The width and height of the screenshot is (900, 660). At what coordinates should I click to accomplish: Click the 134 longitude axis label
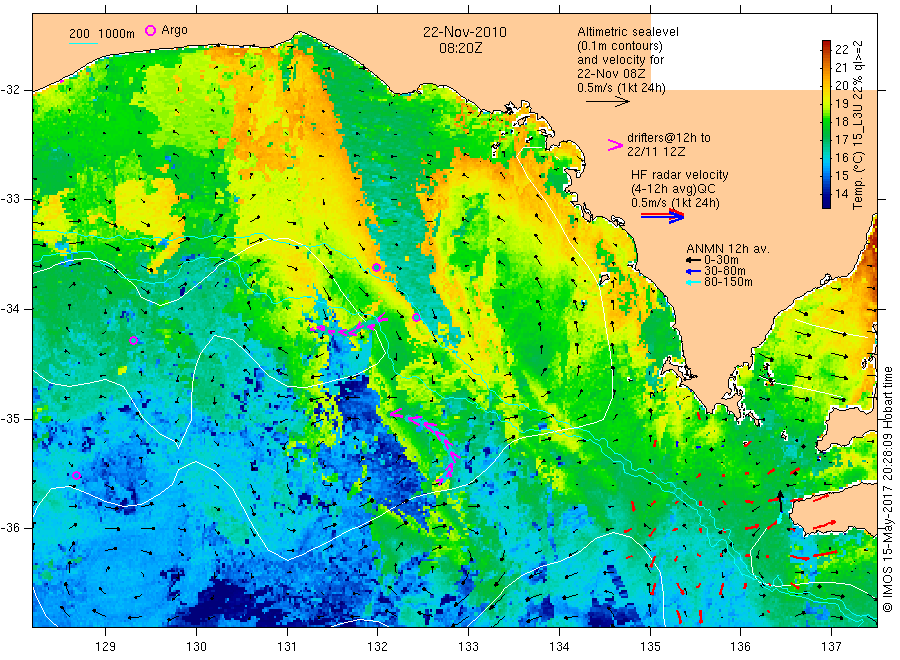tap(559, 647)
